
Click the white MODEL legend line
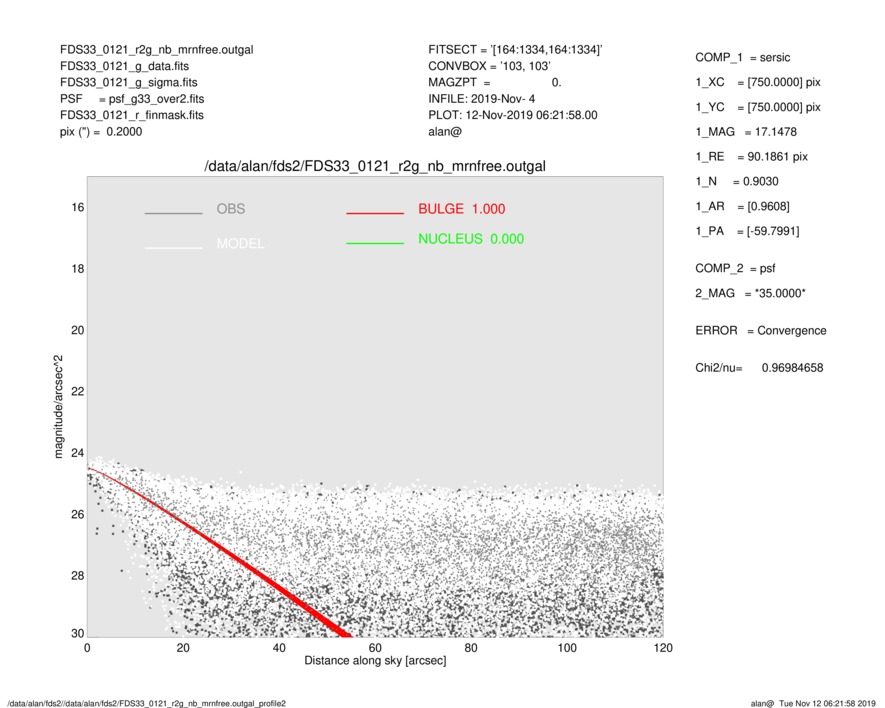tap(173, 246)
